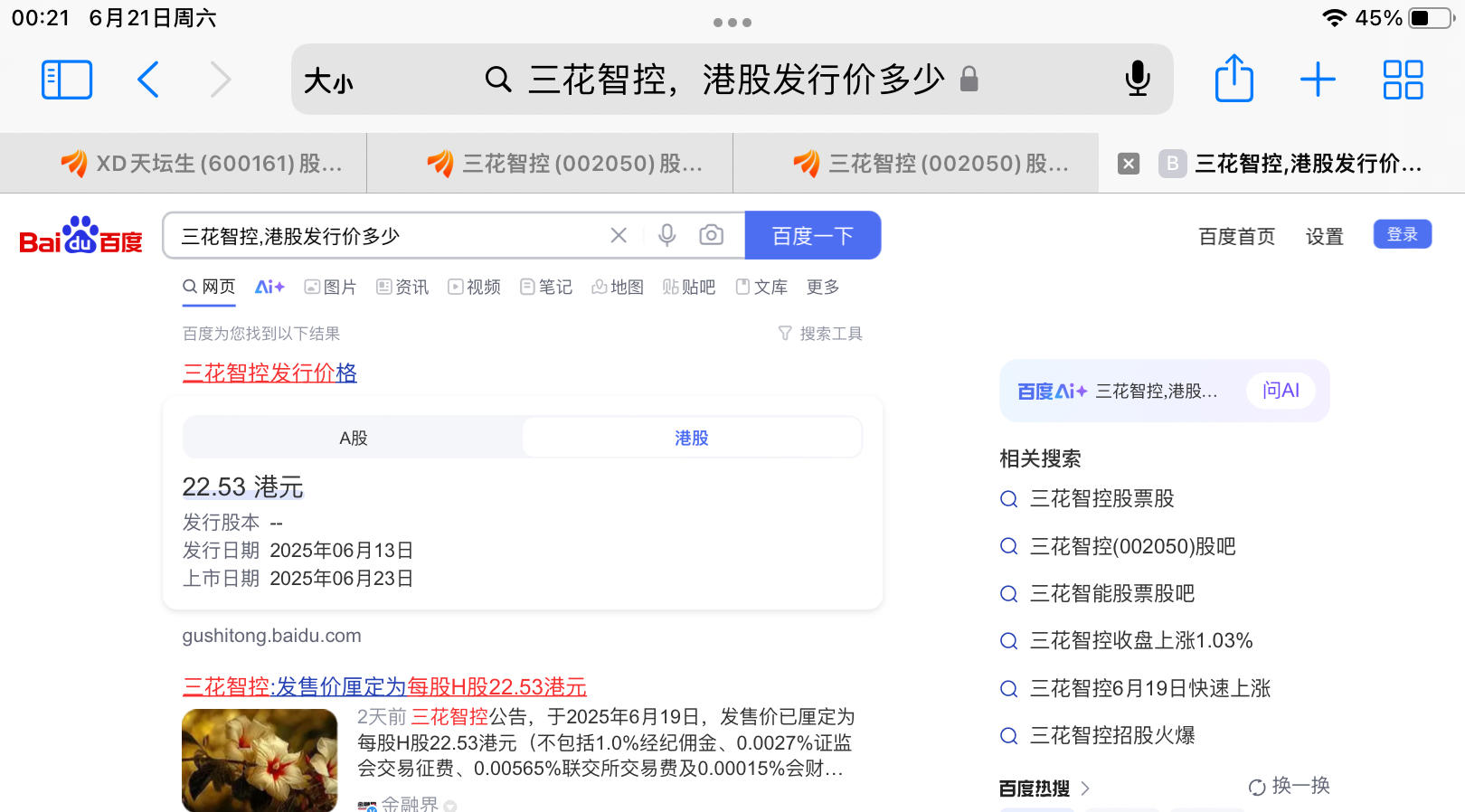Open the Baidu logo homepage

pyautogui.click(x=80, y=236)
